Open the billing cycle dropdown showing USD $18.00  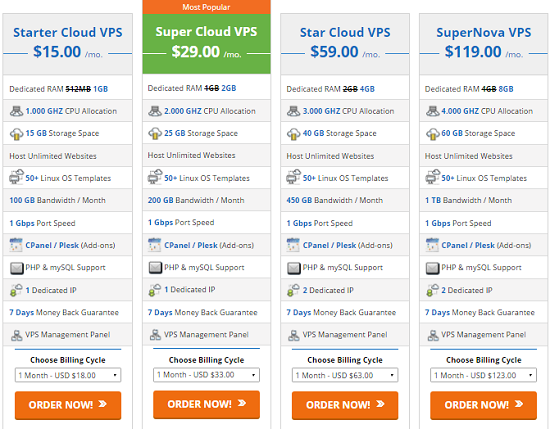pyautogui.click(x=68, y=375)
